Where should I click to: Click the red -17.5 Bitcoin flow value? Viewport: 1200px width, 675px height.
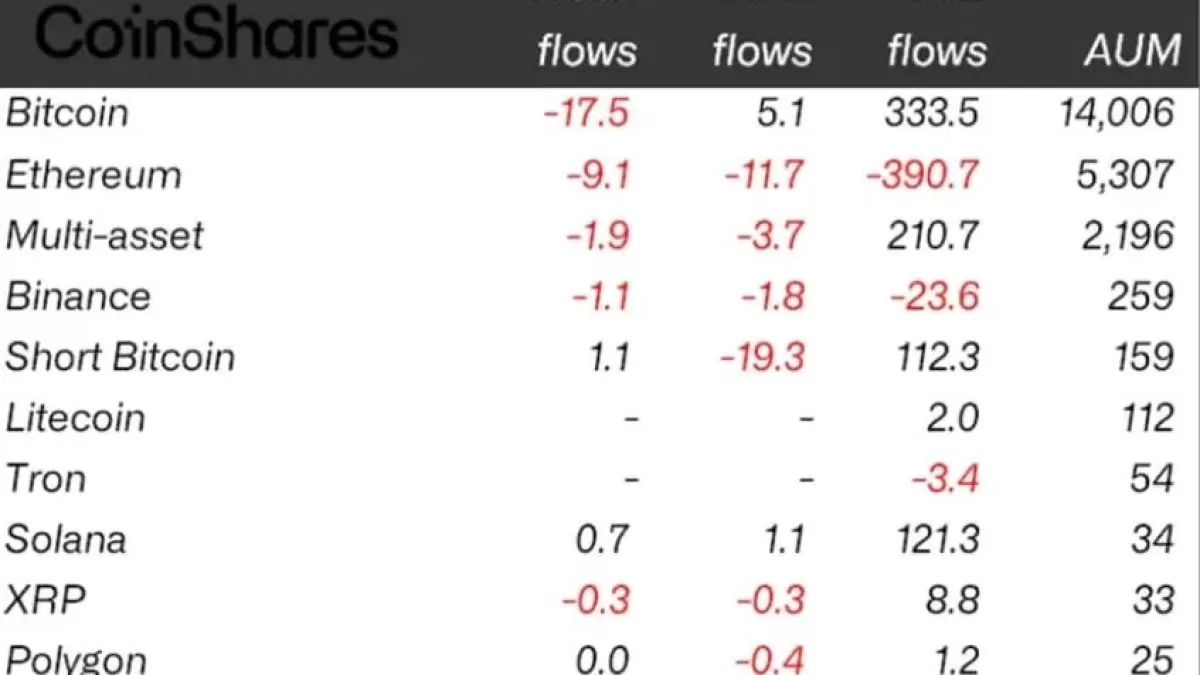(x=586, y=113)
